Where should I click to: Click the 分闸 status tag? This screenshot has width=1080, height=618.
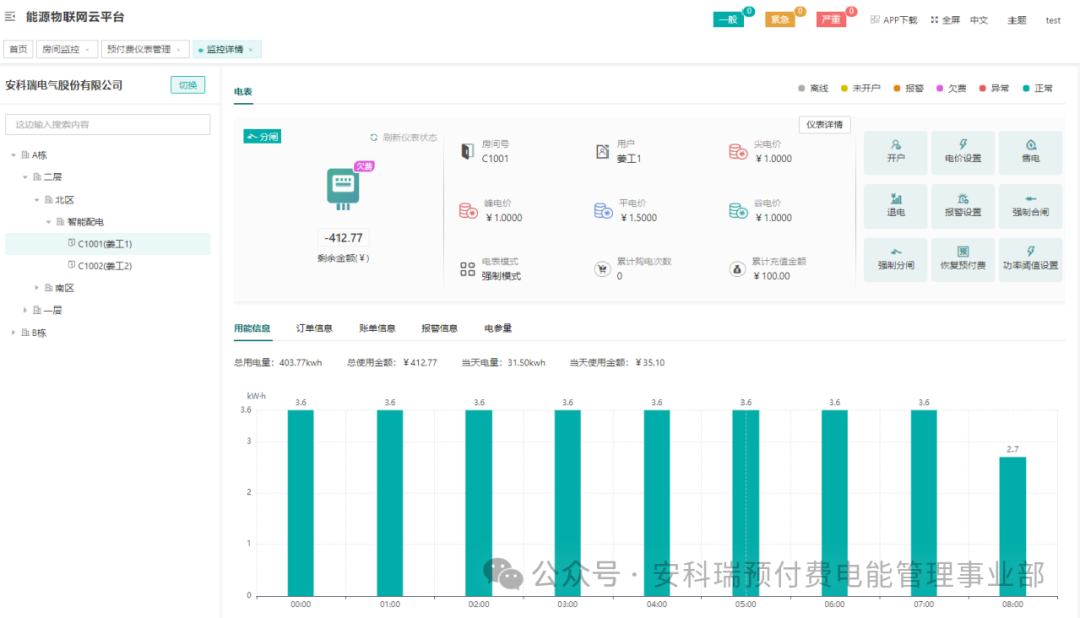262,136
